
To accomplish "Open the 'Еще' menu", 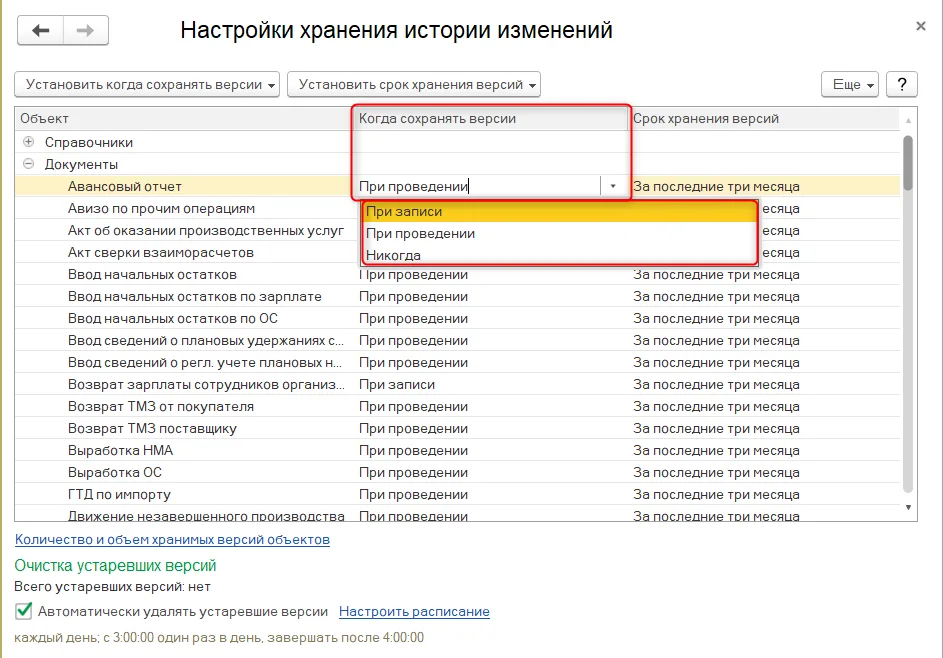I will (850, 84).
